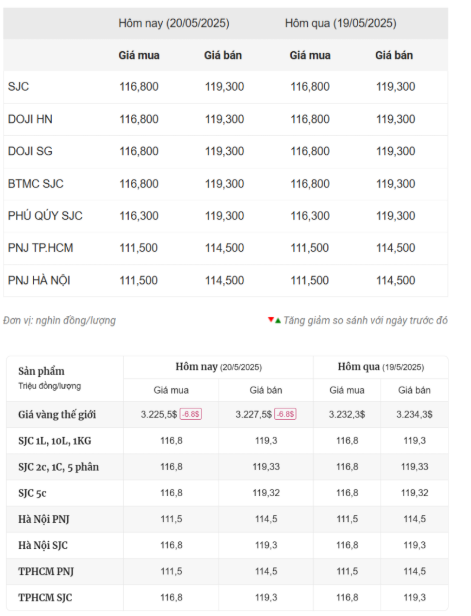Click the world gold price 3.232,3$

click(347, 414)
